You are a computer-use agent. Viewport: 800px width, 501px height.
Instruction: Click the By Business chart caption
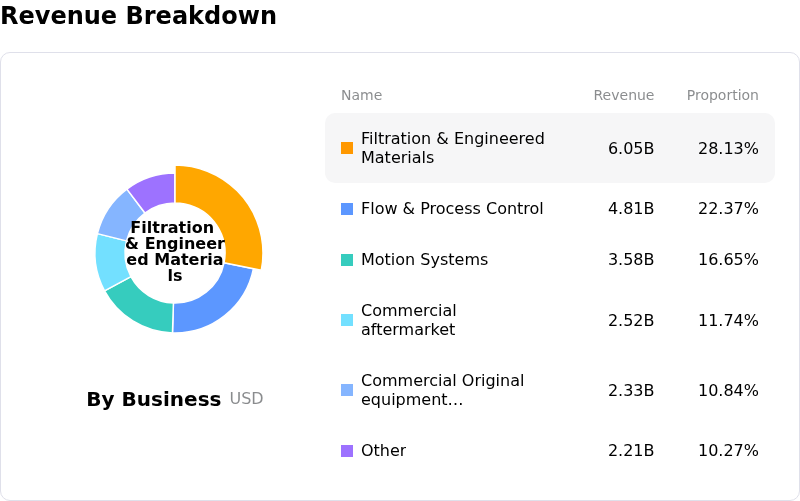[154, 399]
